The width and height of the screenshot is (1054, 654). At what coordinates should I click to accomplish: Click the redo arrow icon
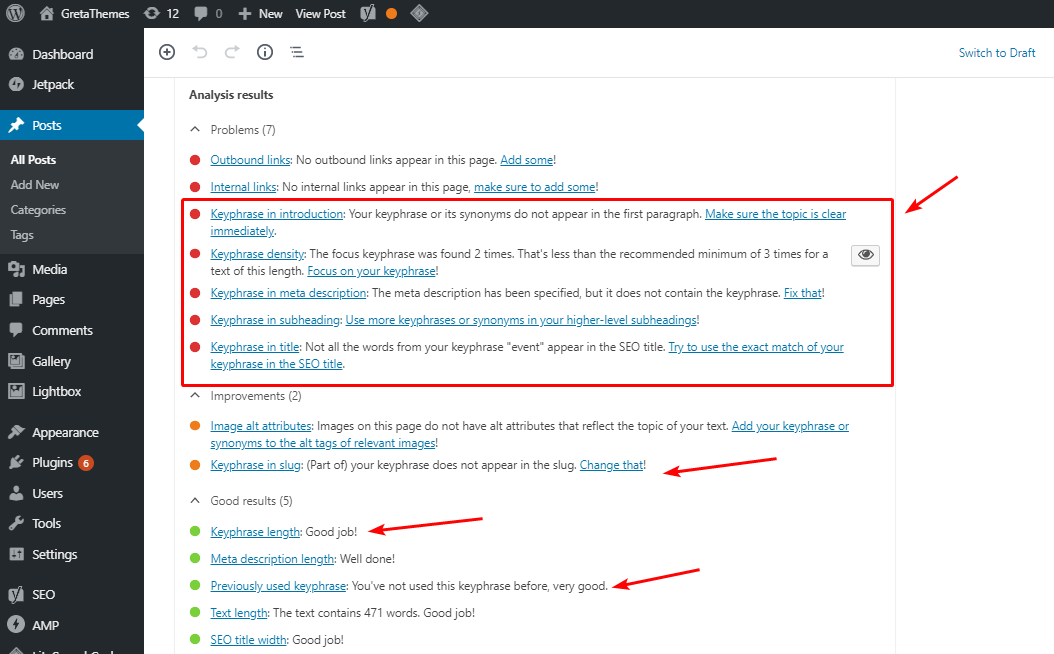tap(232, 52)
